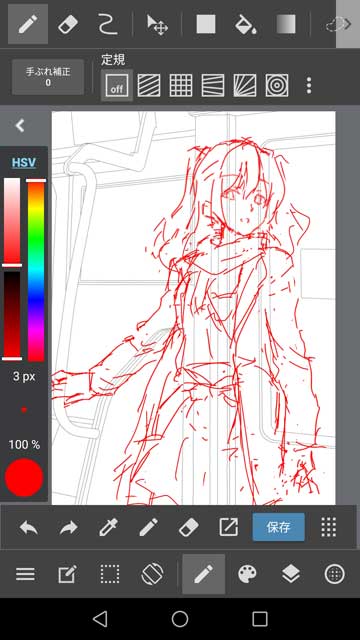Tap Android recent apps button
Screen dimensions: 360x640
[260, 619]
